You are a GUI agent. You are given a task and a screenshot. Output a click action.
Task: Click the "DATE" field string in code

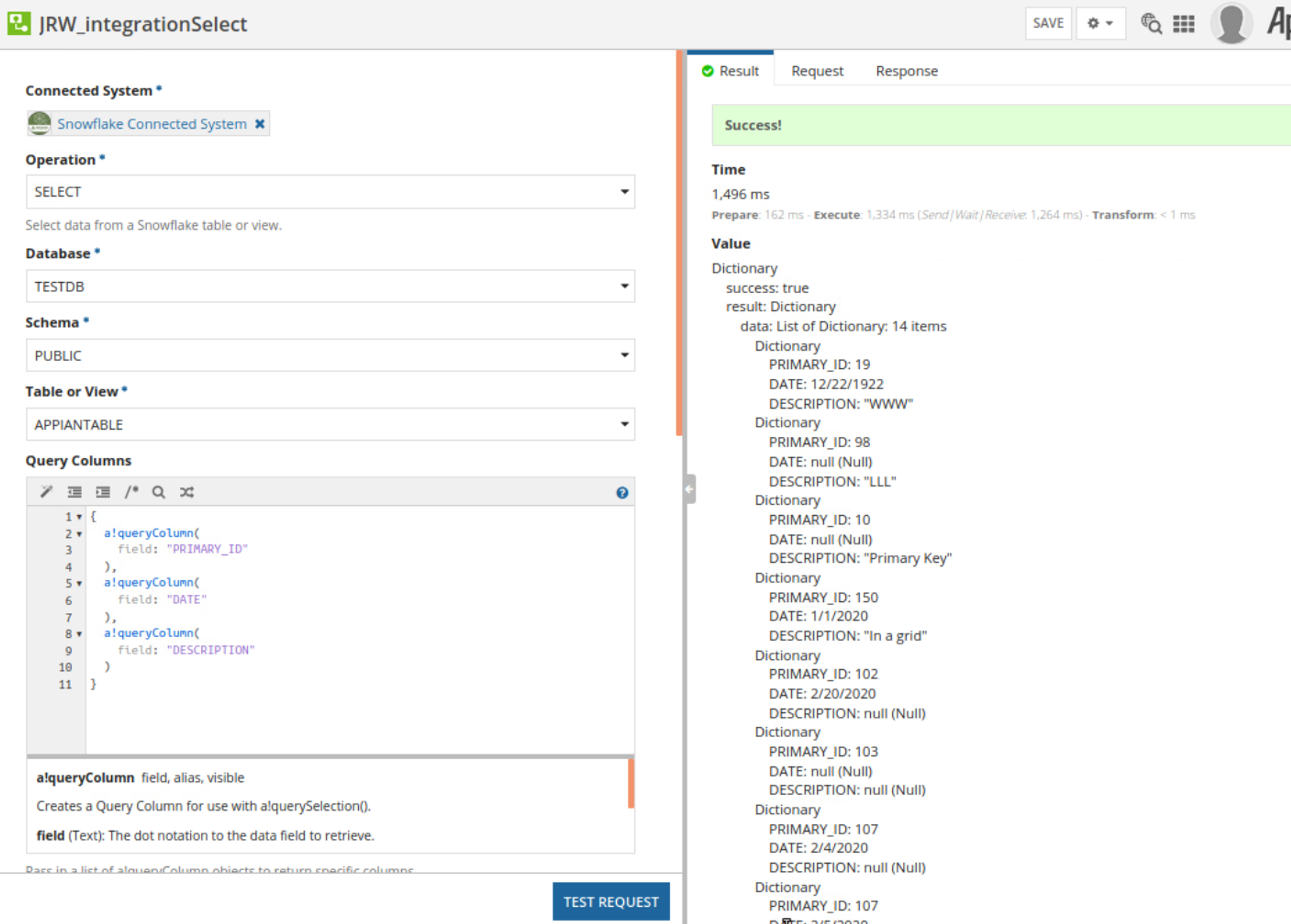click(x=187, y=600)
